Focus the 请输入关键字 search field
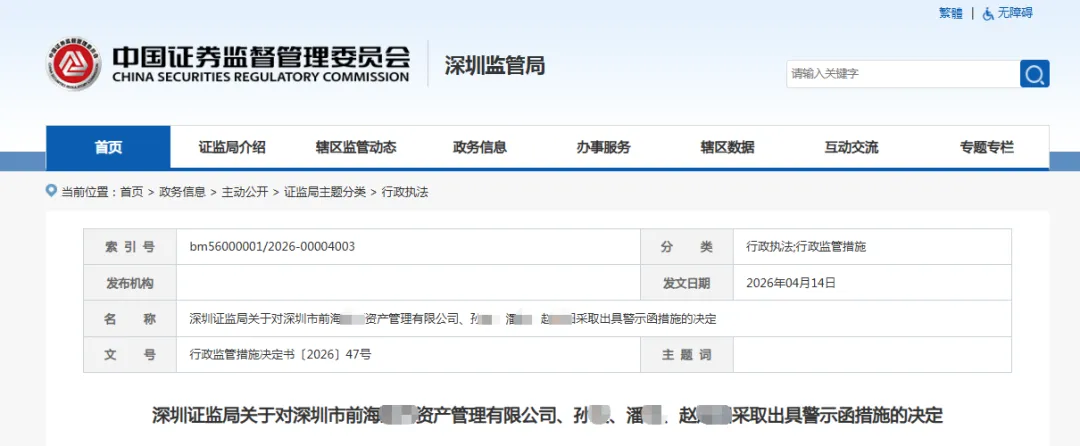1080x446 pixels. coord(903,74)
